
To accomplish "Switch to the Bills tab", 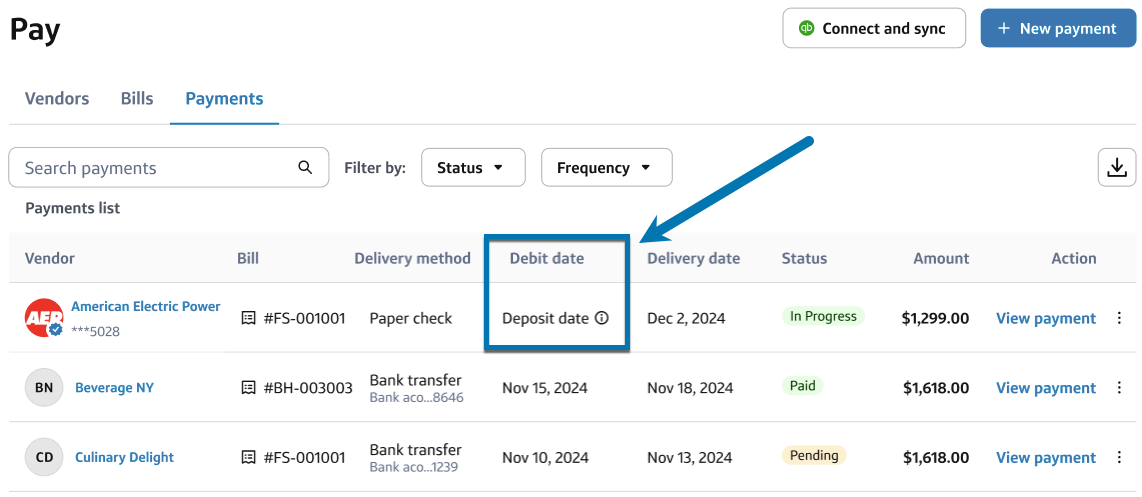I will click(137, 98).
